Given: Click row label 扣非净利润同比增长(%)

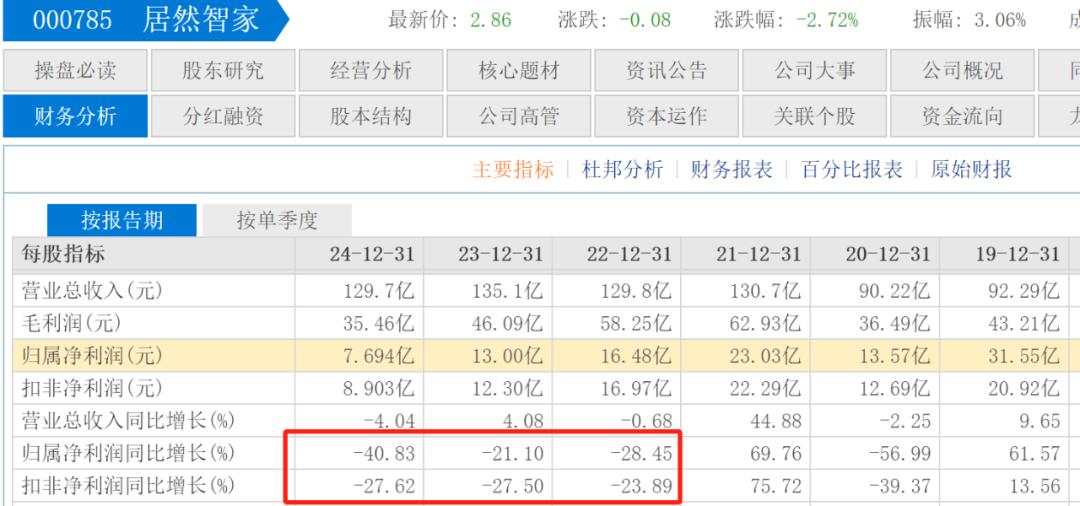Looking at the screenshot, I should click(x=129, y=487).
